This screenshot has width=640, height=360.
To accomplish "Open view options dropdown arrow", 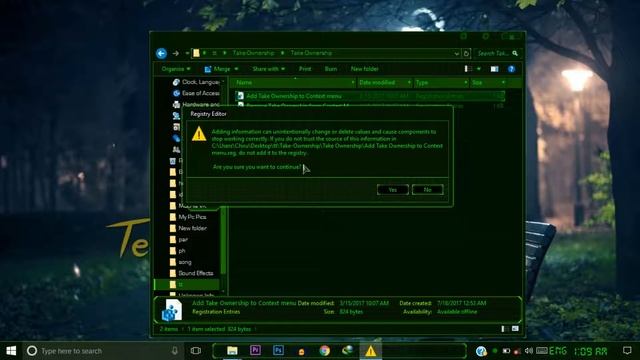I will [x=479, y=69].
